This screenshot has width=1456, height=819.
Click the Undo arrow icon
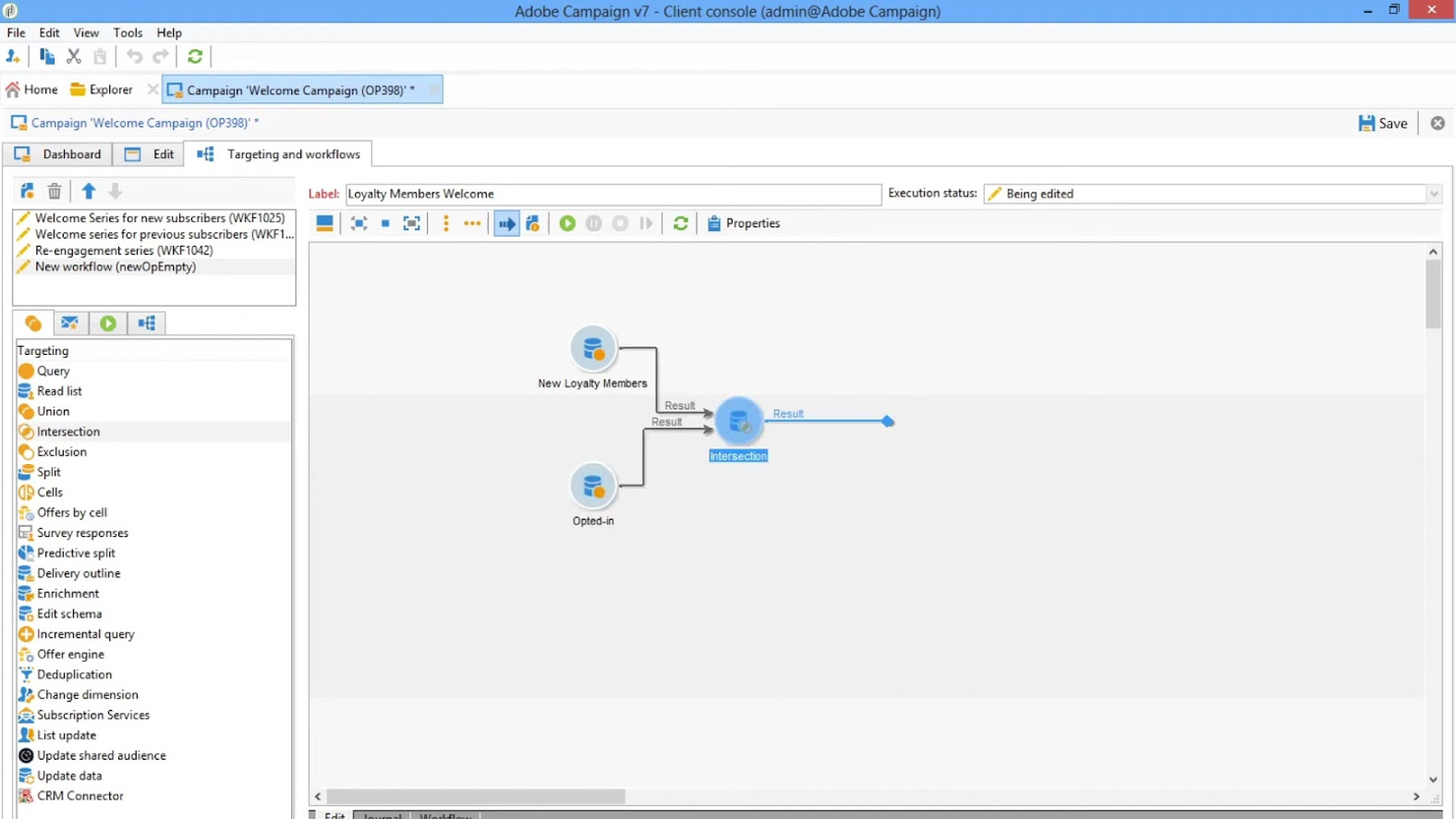tap(135, 57)
